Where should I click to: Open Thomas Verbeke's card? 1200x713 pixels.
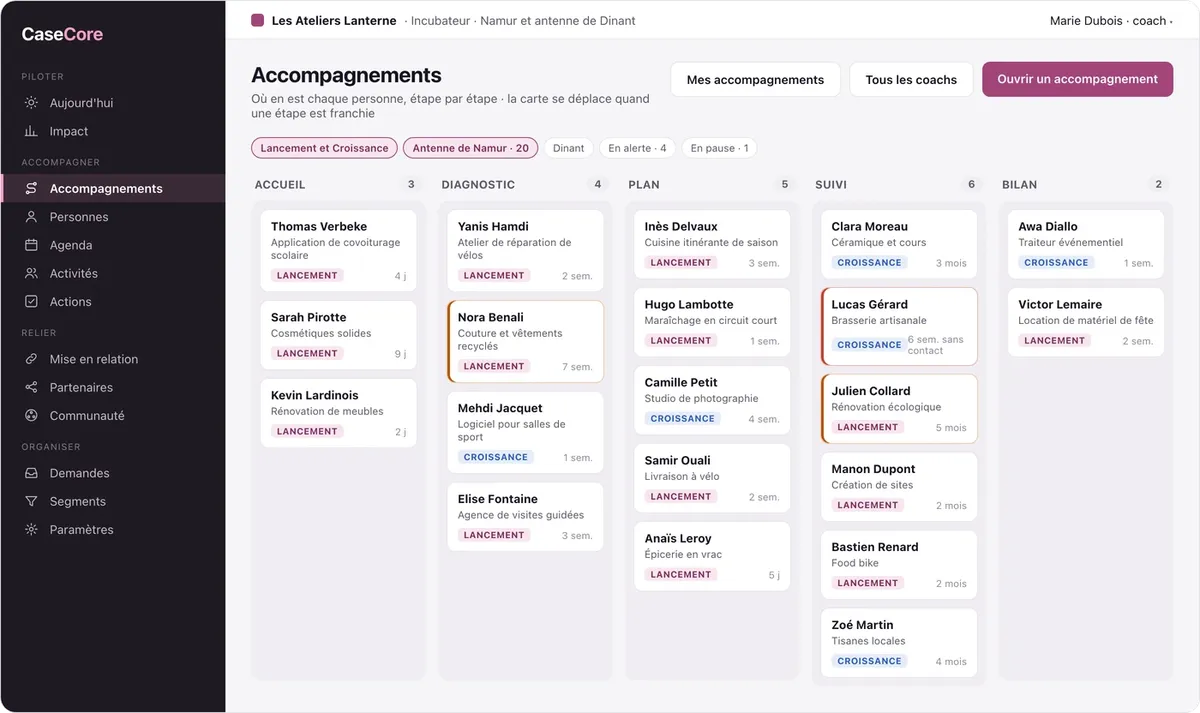338,250
